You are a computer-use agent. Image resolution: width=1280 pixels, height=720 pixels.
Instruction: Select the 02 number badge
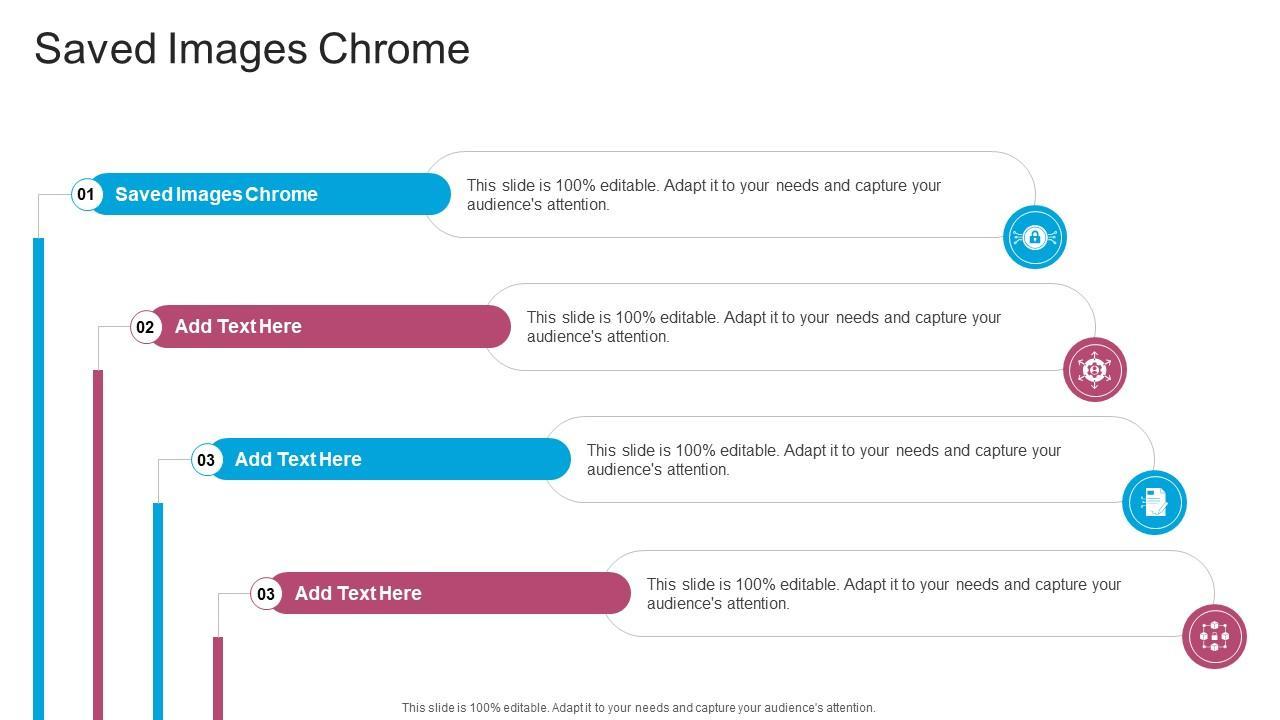[x=146, y=327]
